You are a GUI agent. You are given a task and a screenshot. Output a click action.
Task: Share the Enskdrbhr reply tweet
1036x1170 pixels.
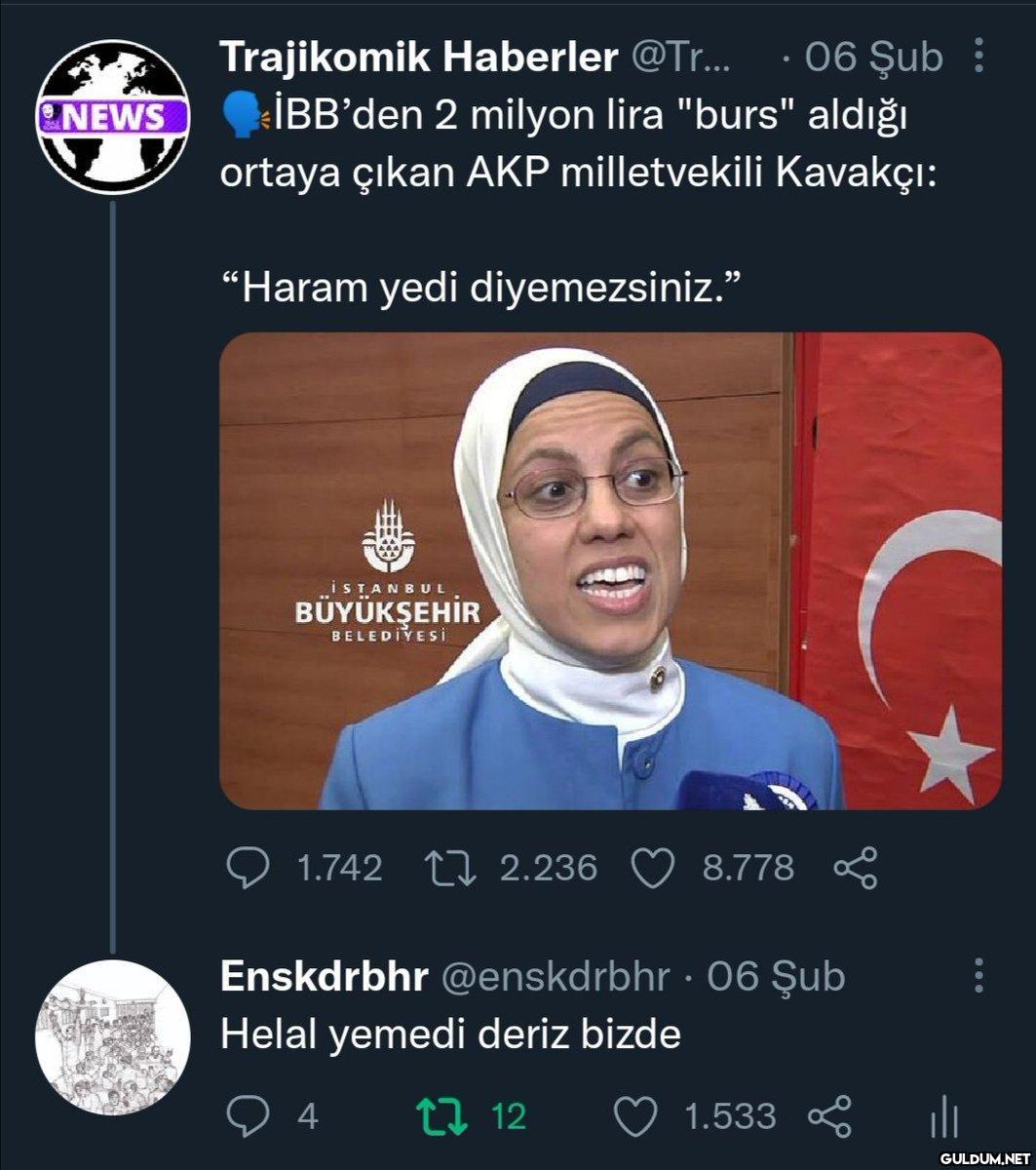tap(829, 1116)
